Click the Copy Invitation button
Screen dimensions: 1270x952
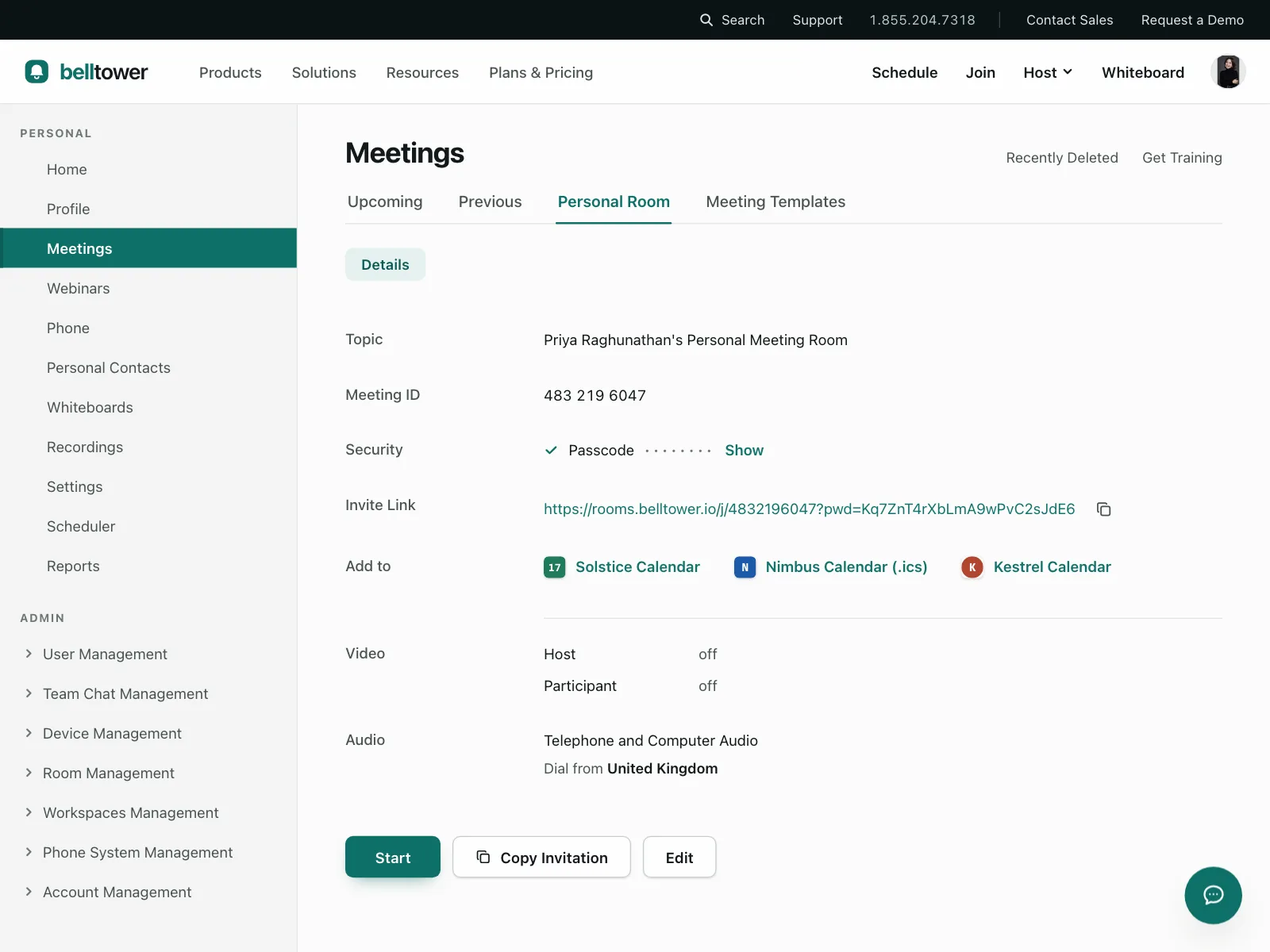541,858
